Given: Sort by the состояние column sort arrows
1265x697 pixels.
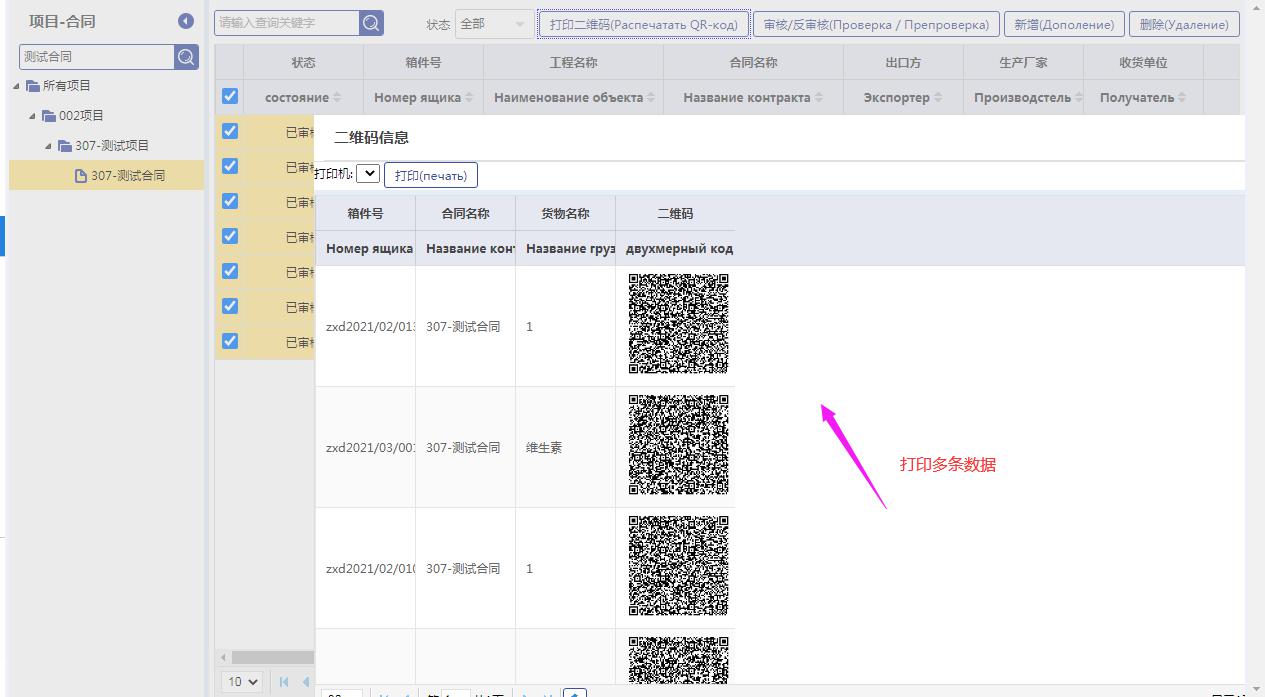Looking at the screenshot, I should [x=337, y=98].
